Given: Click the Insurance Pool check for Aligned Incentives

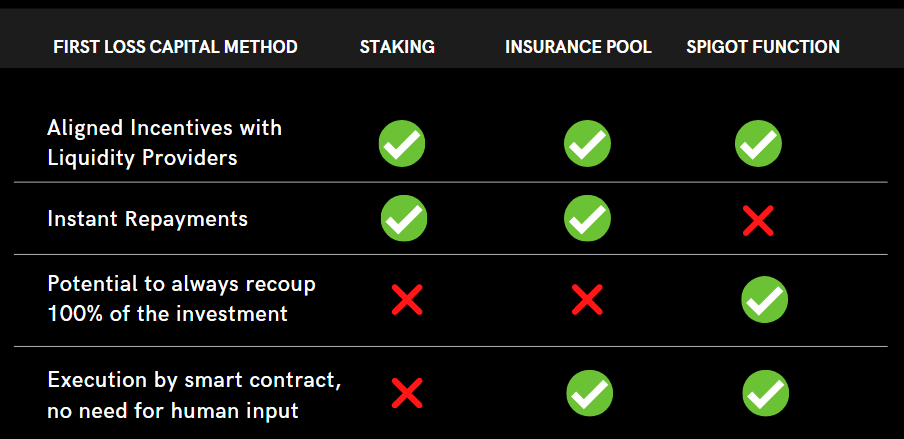Looking at the screenshot, I should (587, 144).
